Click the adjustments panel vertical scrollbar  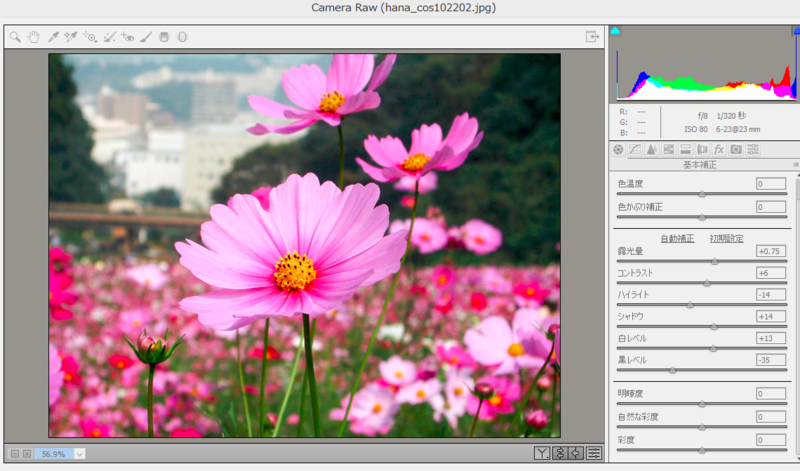coord(797,316)
